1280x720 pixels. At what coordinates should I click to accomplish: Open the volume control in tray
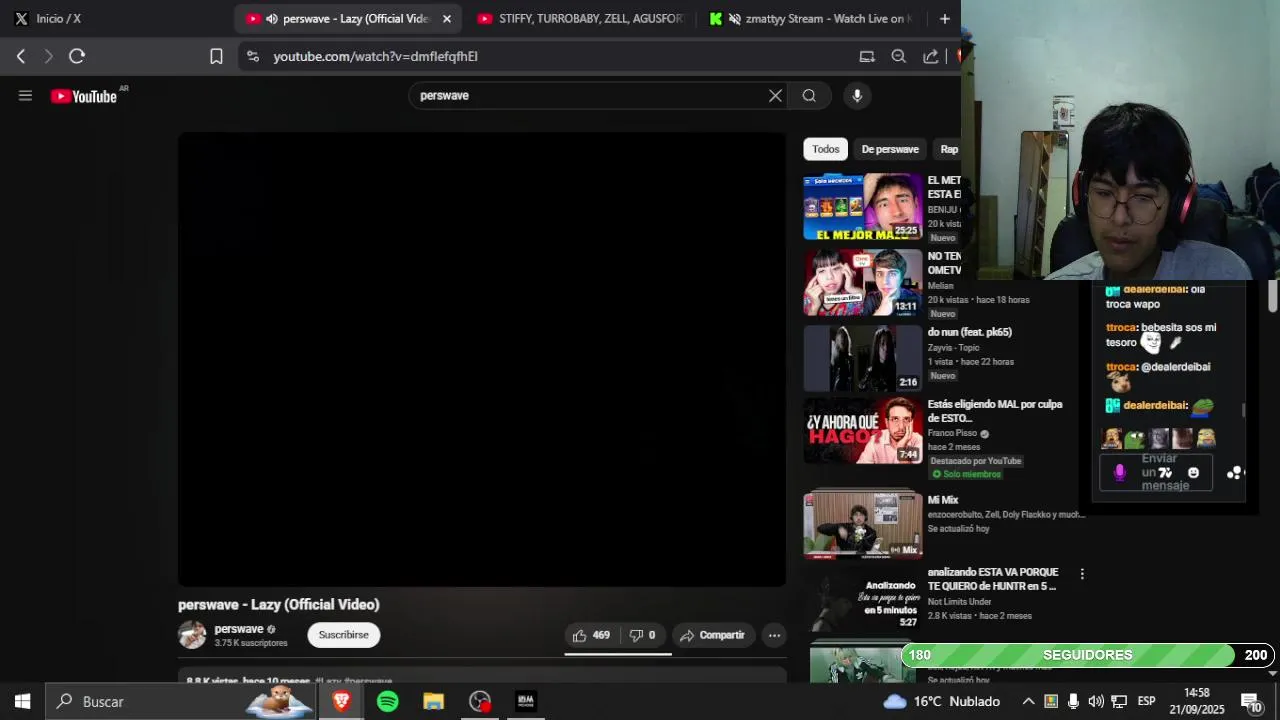click(1096, 702)
